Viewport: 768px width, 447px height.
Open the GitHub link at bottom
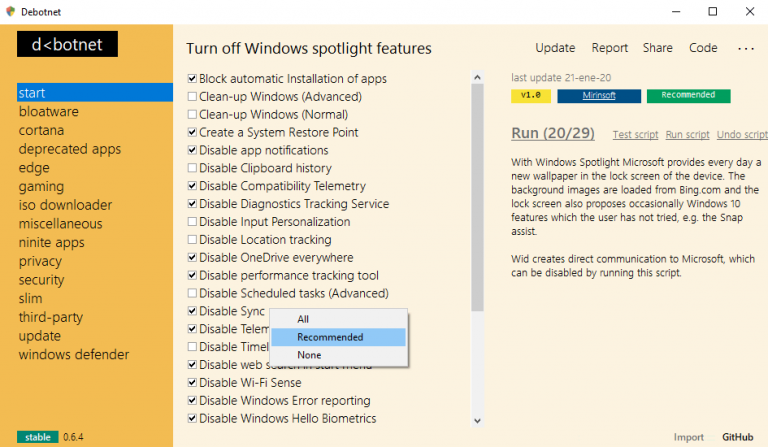[739, 437]
